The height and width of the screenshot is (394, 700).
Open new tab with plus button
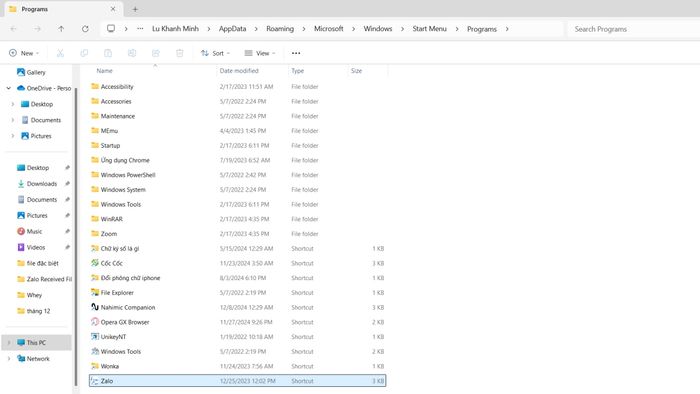[x=135, y=9]
